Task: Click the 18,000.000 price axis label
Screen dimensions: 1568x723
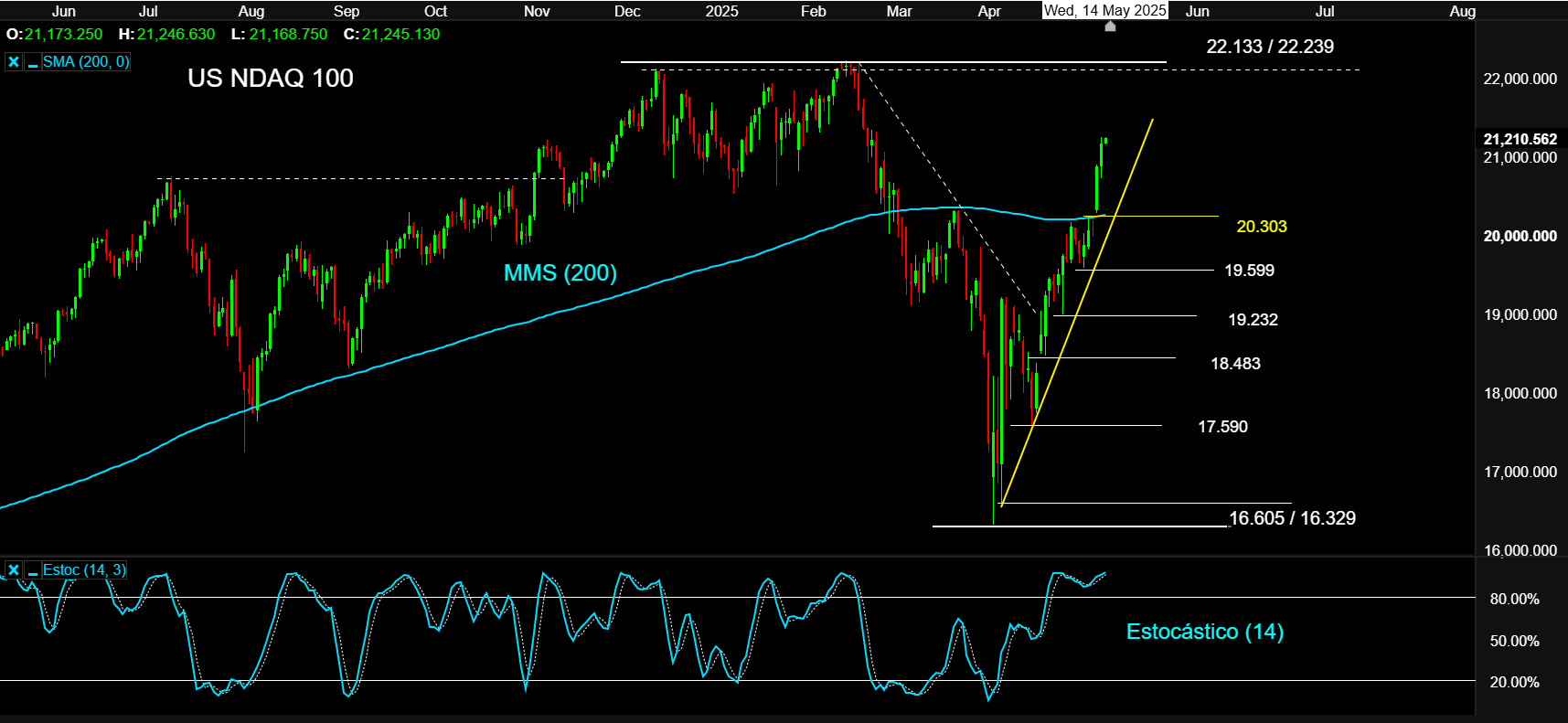Action: point(1520,394)
